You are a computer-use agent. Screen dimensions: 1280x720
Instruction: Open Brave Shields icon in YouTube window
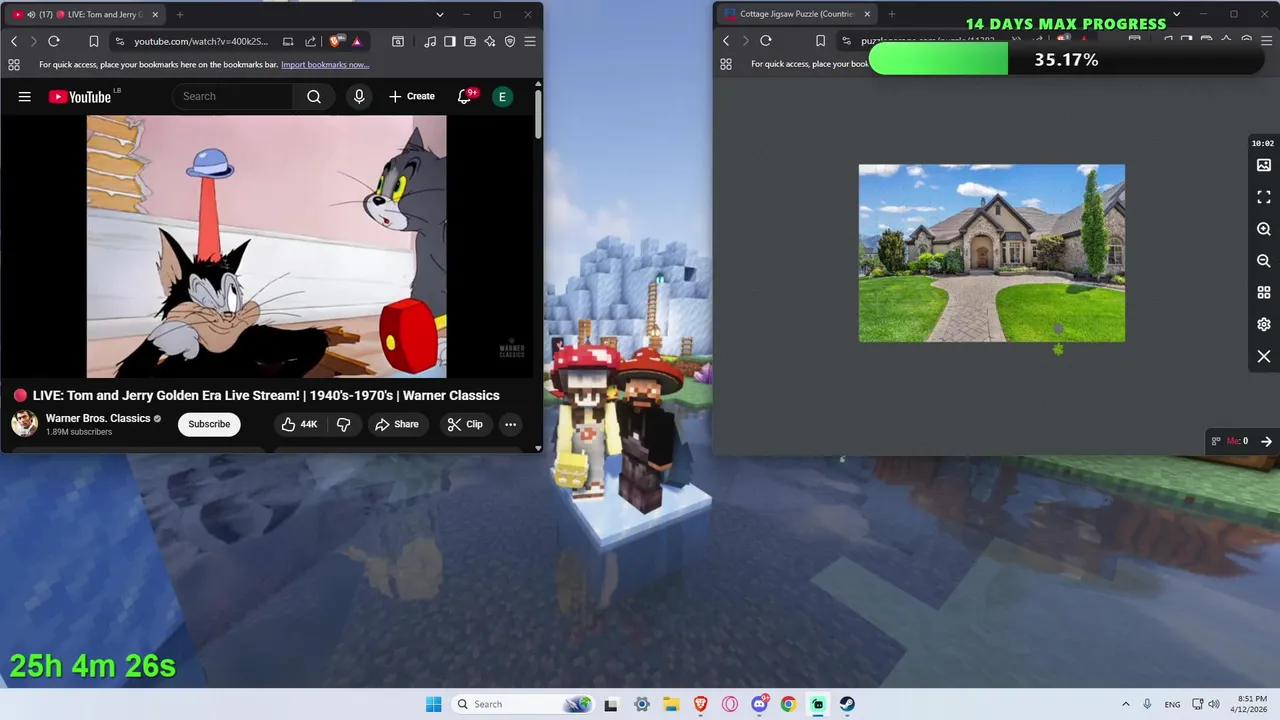pyautogui.click(x=336, y=41)
